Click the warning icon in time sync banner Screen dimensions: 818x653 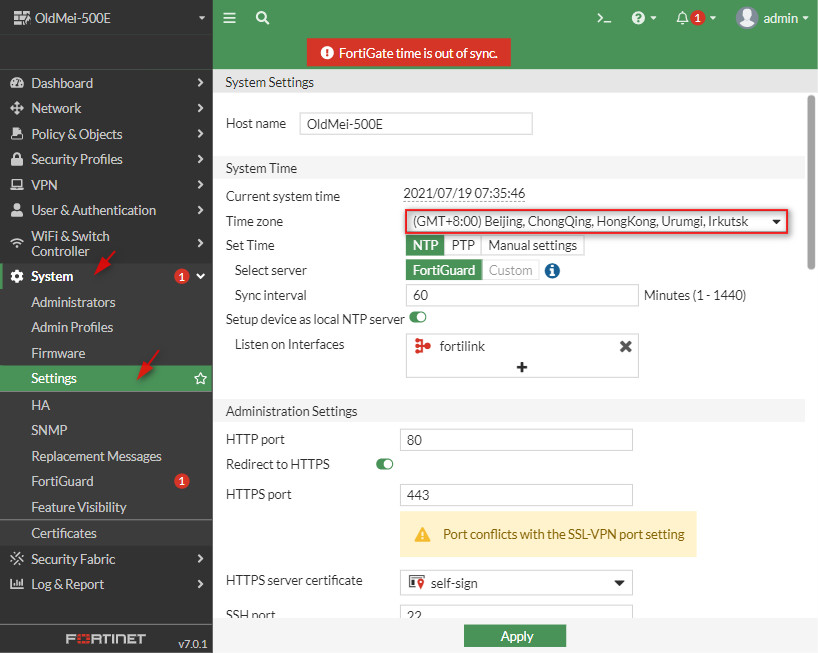pos(327,53)
